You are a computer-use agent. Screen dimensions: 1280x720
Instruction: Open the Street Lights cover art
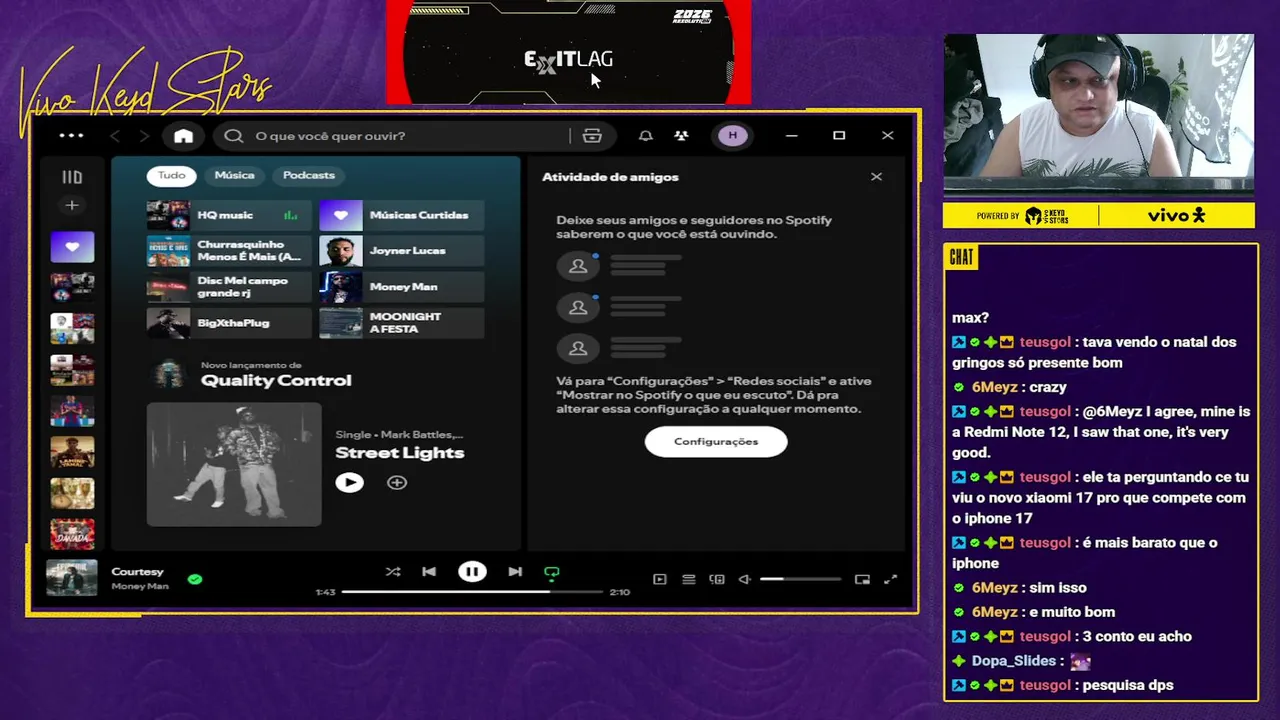point(234,464)
